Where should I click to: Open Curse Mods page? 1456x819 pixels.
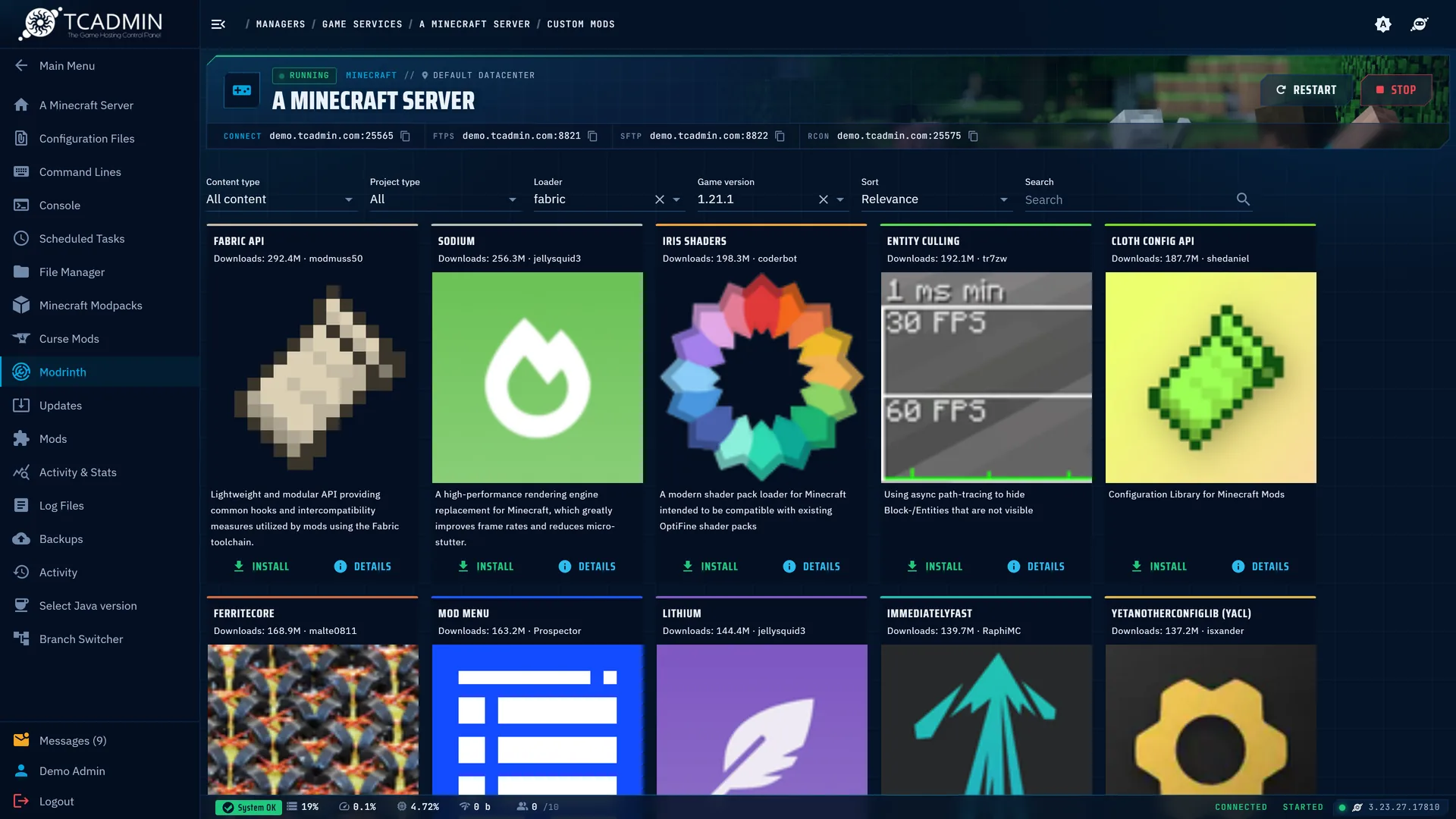(99, 339)
